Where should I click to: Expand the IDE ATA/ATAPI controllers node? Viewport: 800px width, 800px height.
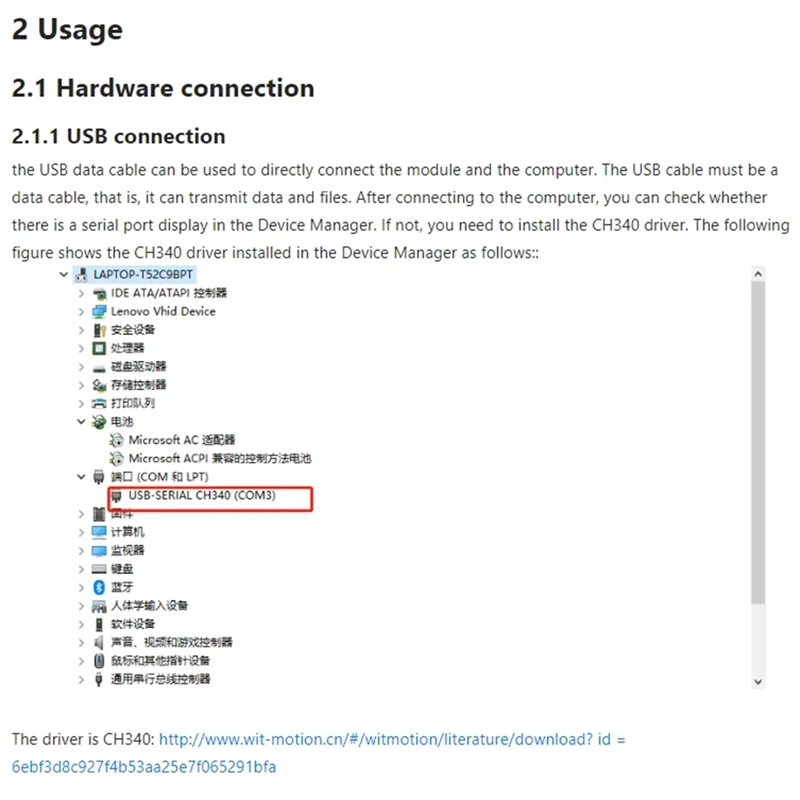(81, 293)
